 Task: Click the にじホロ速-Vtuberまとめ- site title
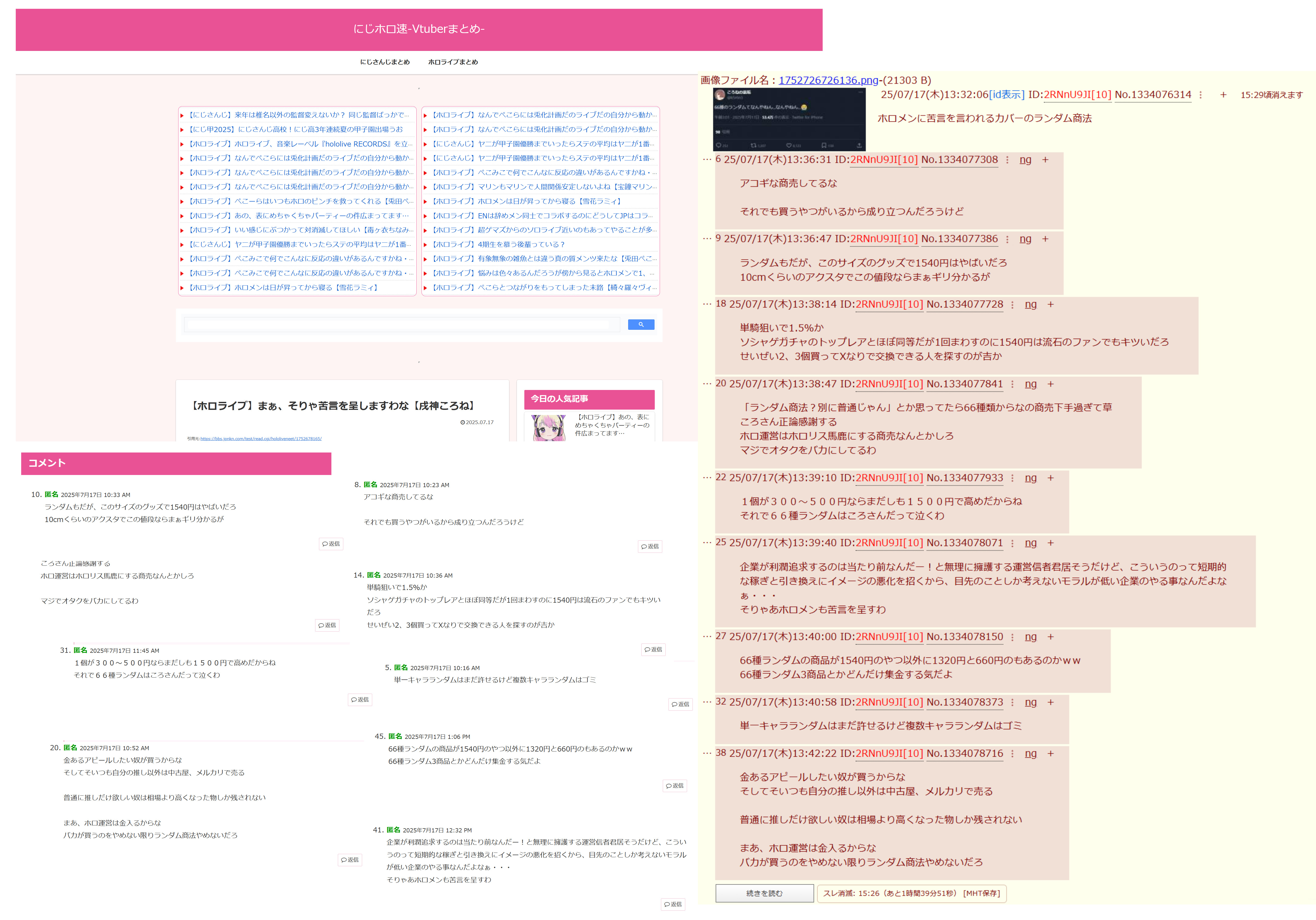tap(419, 29)
